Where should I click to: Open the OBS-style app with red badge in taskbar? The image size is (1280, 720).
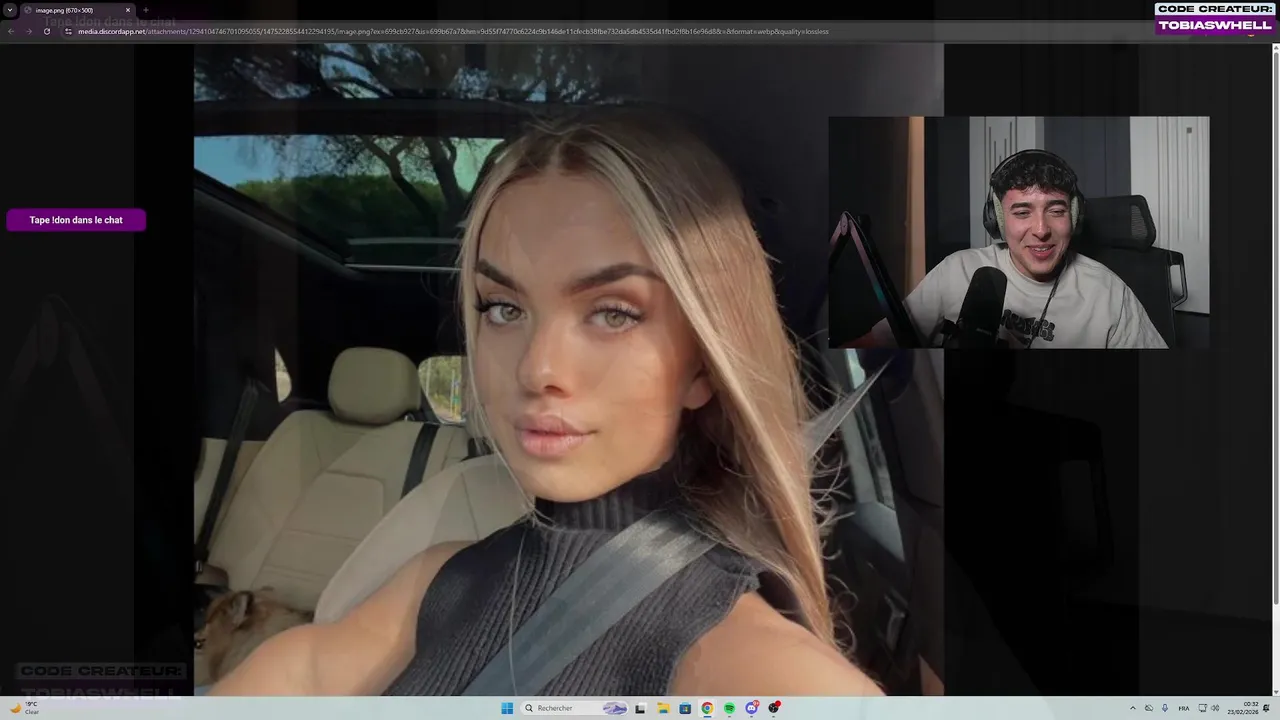(774, 708)
